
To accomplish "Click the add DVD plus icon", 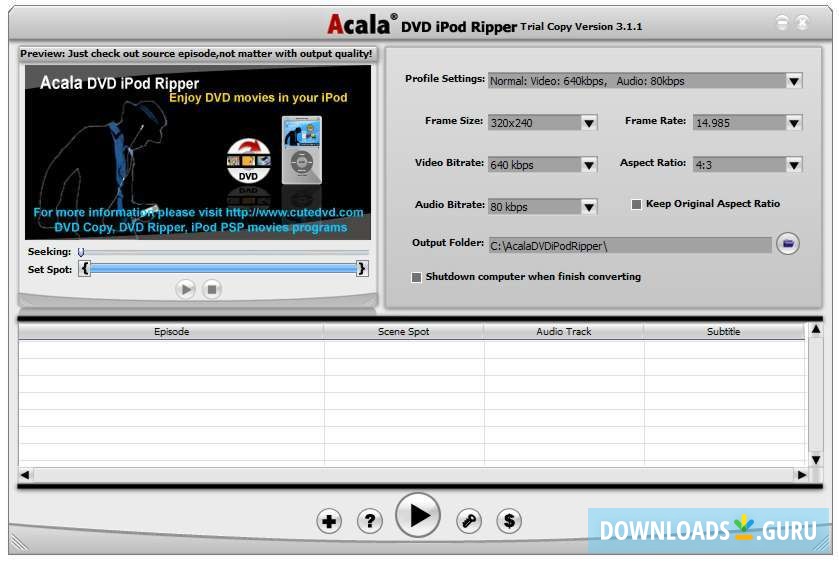I will point(329,521).
